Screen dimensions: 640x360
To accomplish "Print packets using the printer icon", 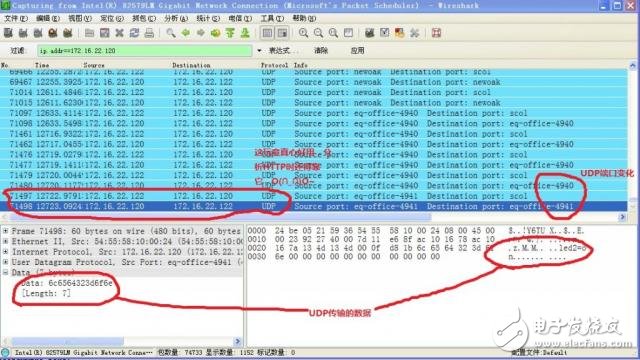I will (x=149, y=33).
